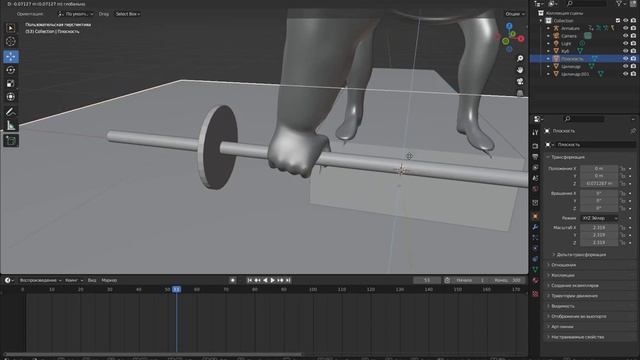The image size is (640, 360).
Task: Select the Measure ruler tool
Action: click(x=11, y=125)
